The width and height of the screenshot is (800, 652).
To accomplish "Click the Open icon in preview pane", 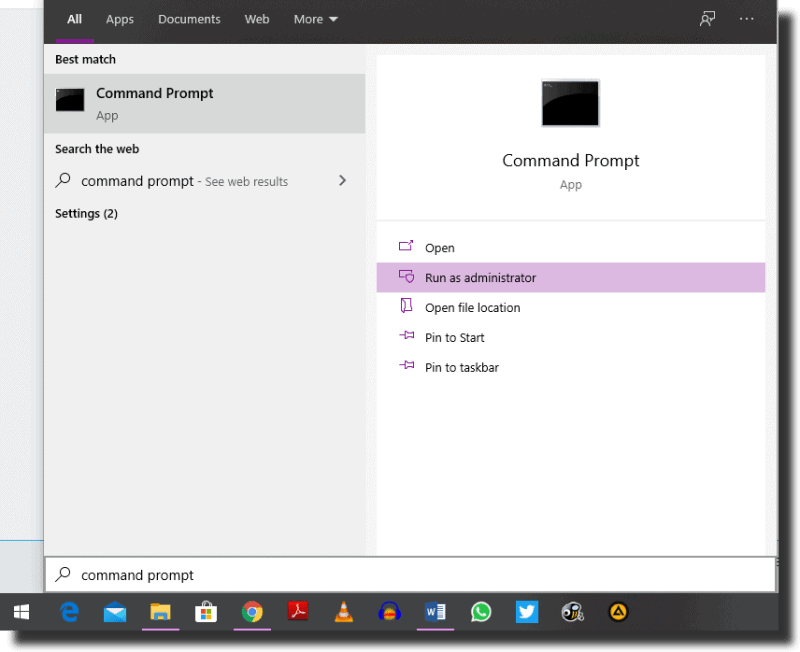I will pyautogui.click(x=406, y=246).
